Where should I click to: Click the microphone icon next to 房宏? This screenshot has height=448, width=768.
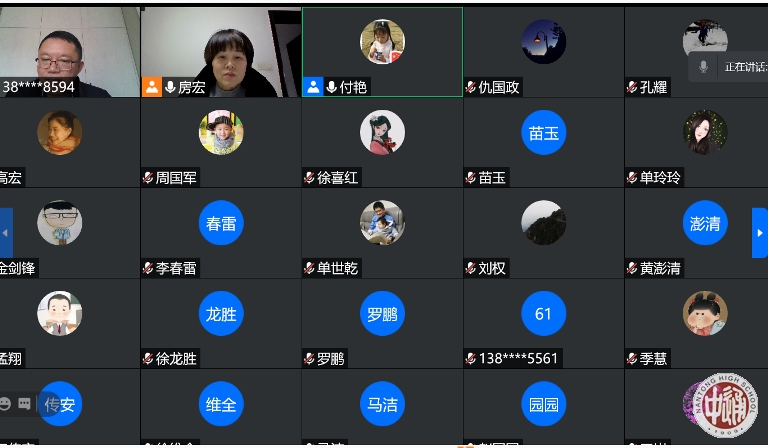170,87
